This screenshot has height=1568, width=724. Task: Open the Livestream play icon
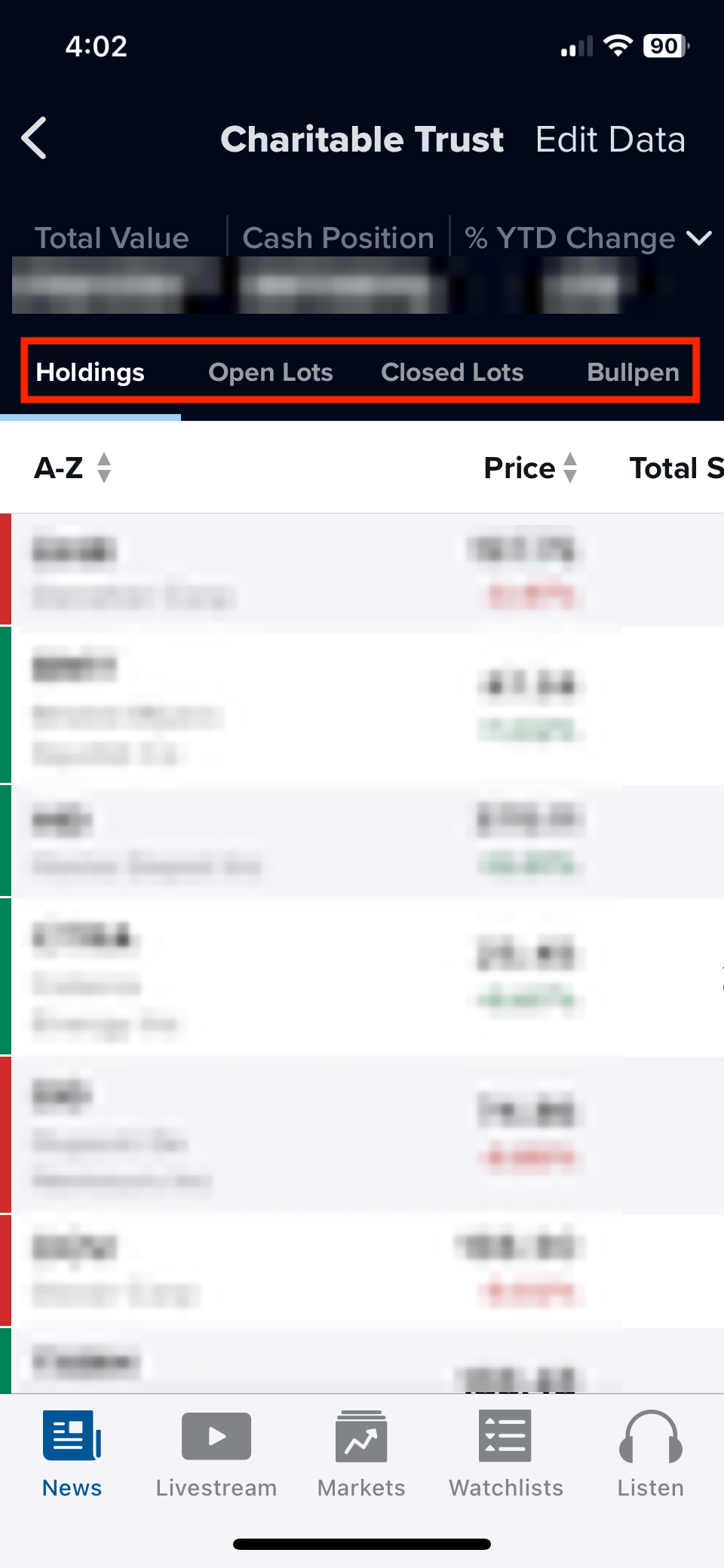click(x=216, y=1436)
